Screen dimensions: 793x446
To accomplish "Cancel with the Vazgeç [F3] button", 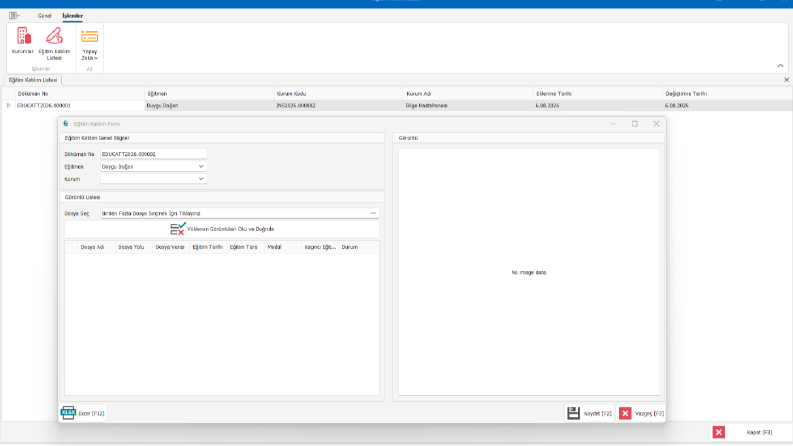I will (641, 413).
